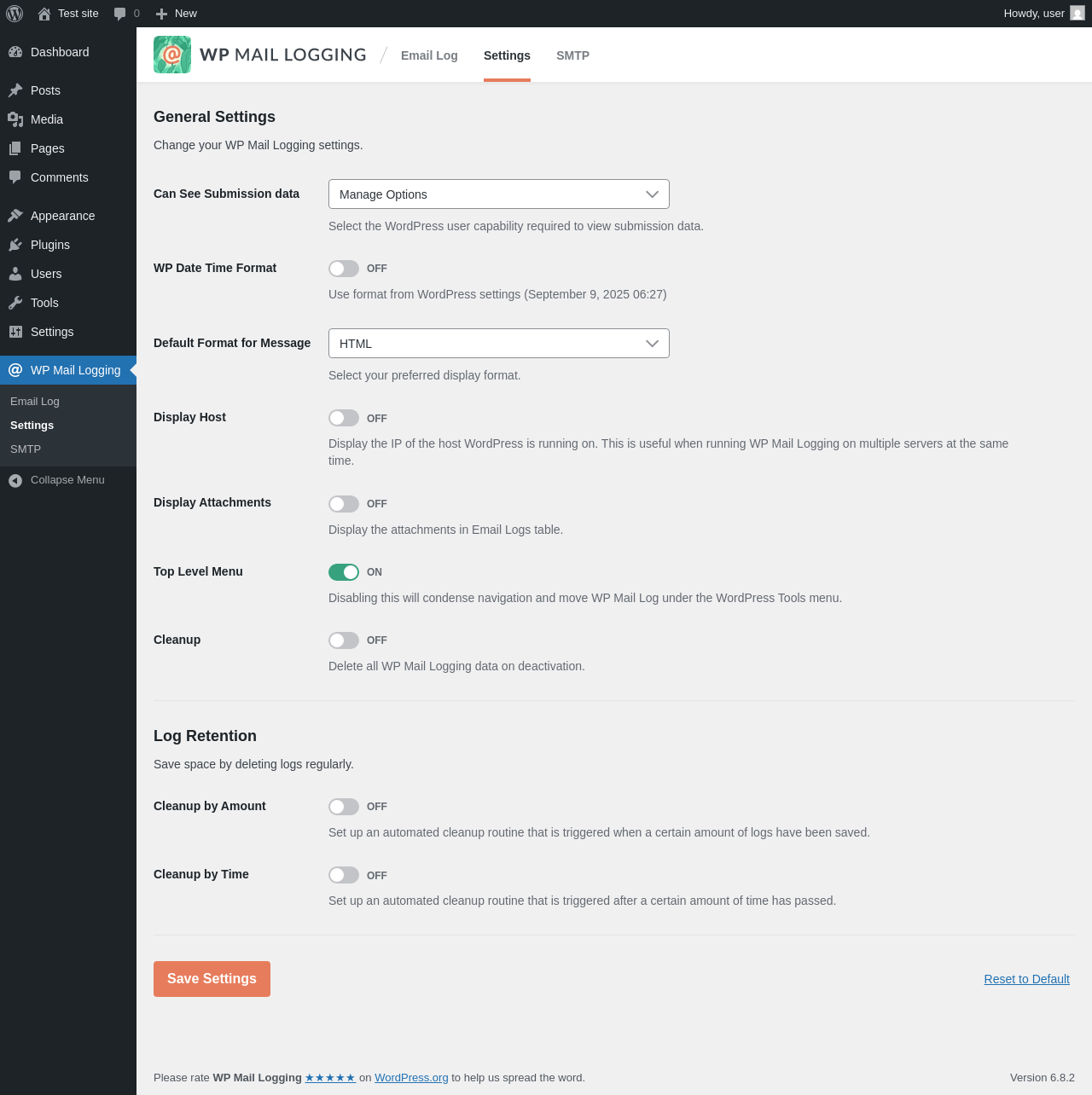Open the Users menu label
The image size is (1092, 1095).
(46, 274)
